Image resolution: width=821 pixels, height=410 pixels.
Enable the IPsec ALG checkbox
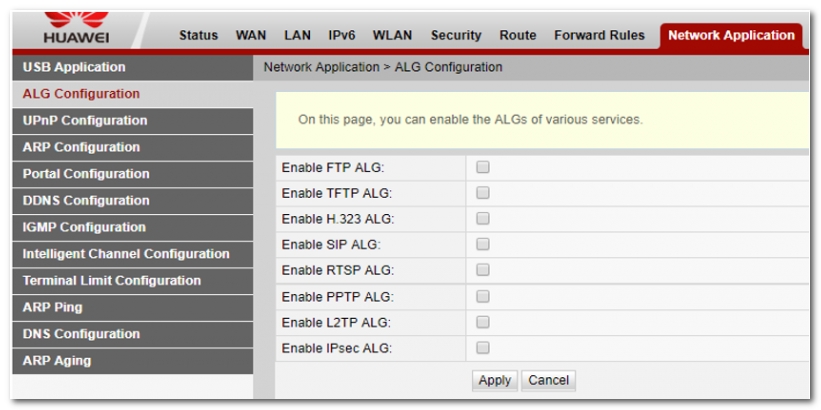coord(483,348)
